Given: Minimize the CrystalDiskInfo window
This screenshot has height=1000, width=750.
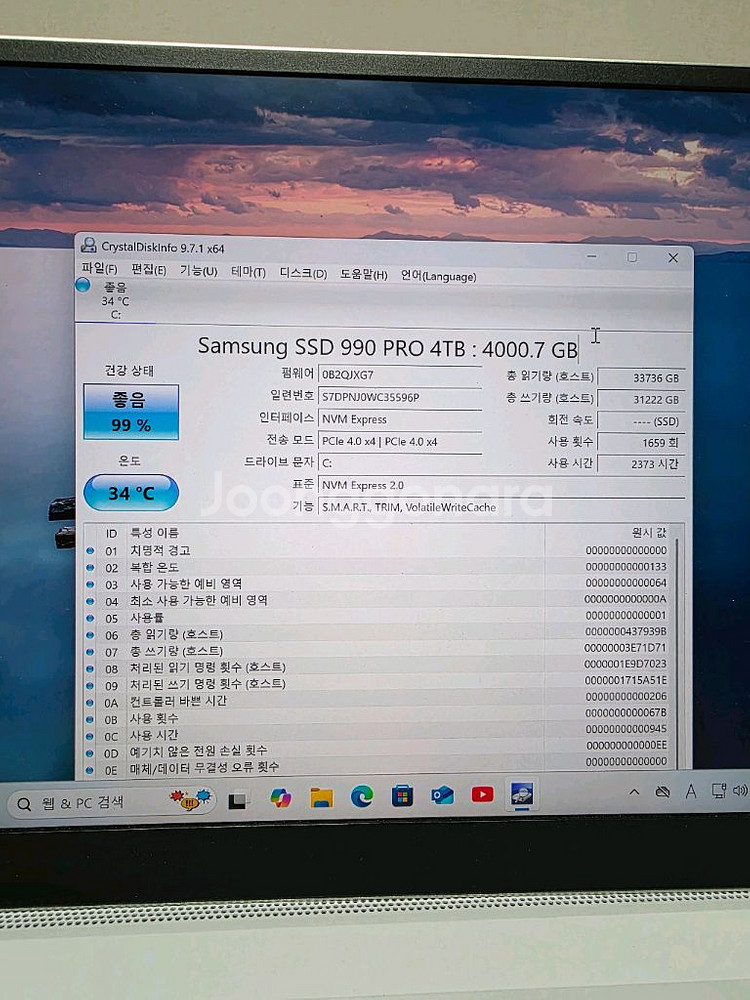Looking at the screenshot, I should click(592, 256).
